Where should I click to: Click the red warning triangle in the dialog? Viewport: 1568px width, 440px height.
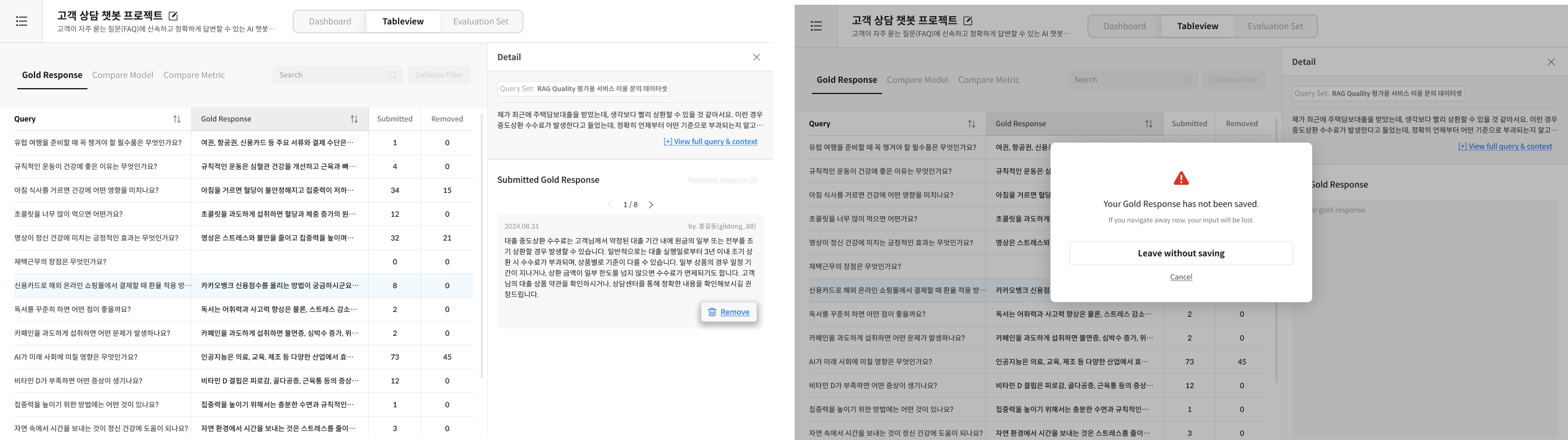[x=1181, y=179]
